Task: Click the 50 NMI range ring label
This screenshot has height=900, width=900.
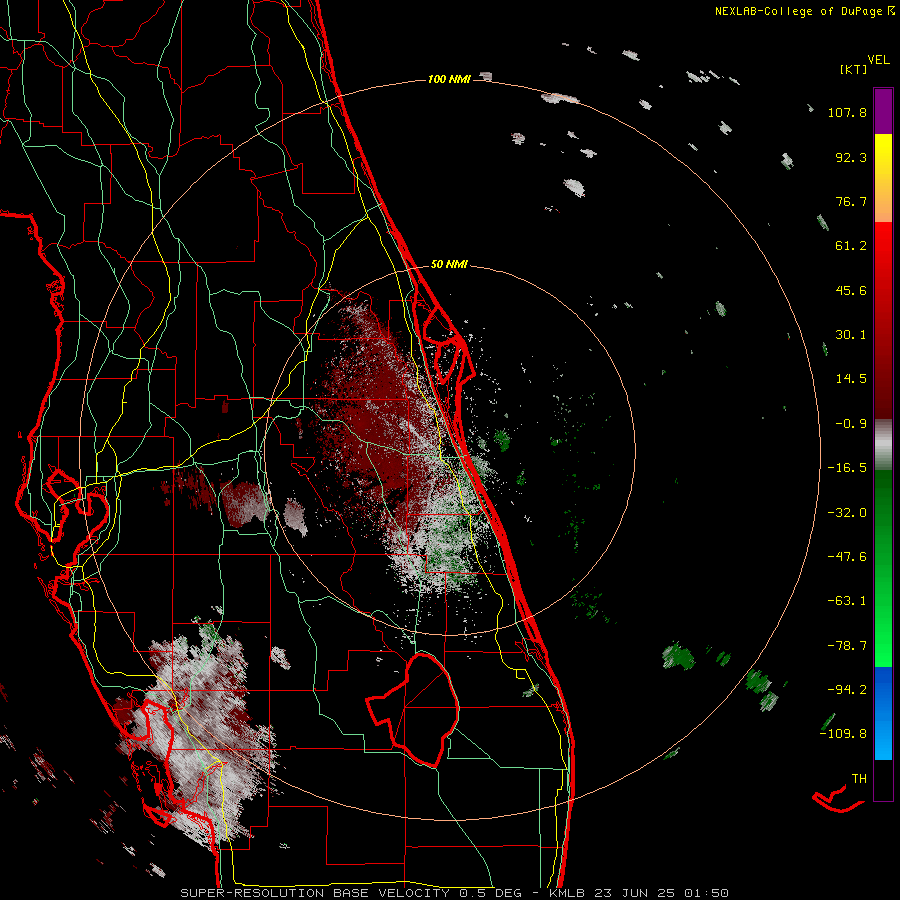Action: point(449,265)
